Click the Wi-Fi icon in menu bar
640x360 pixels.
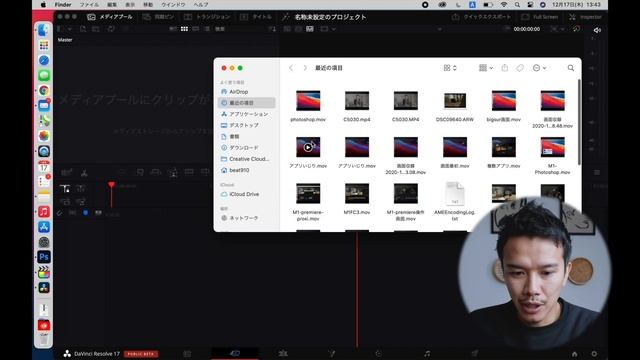pyautogui.click(x=504, y=4)
